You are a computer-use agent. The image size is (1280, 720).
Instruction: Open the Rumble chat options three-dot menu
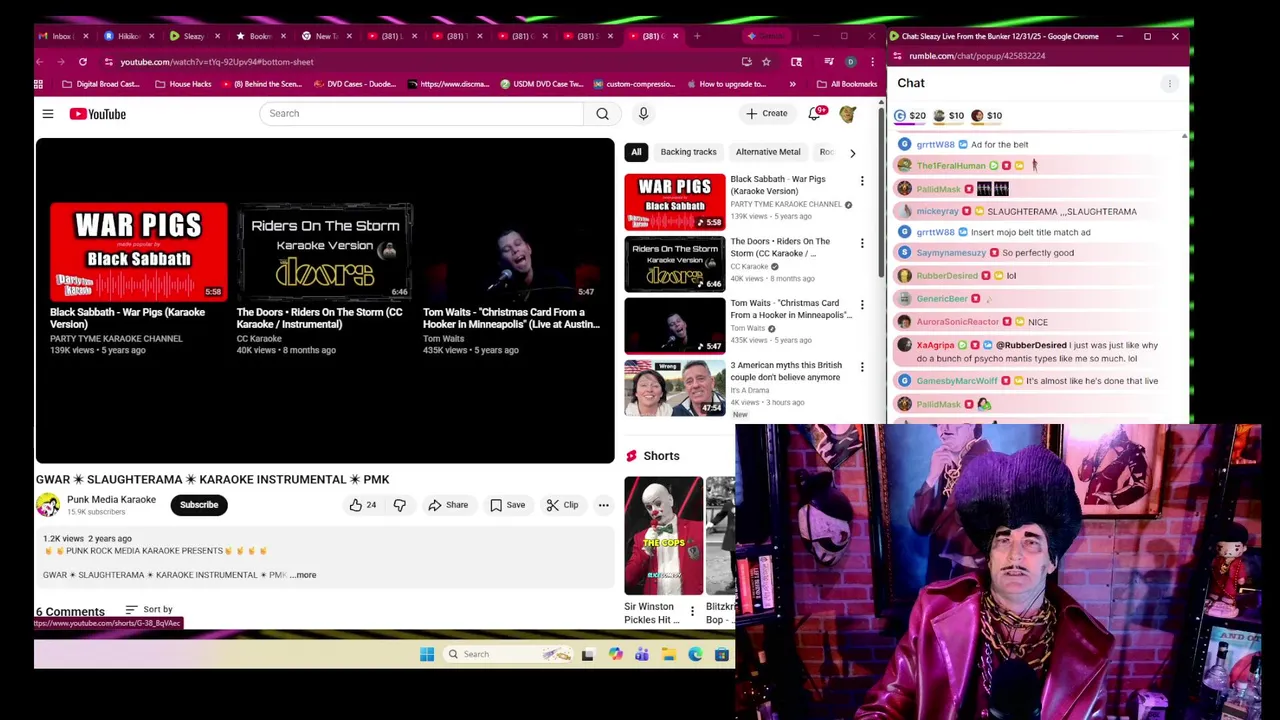[1169, 84]
